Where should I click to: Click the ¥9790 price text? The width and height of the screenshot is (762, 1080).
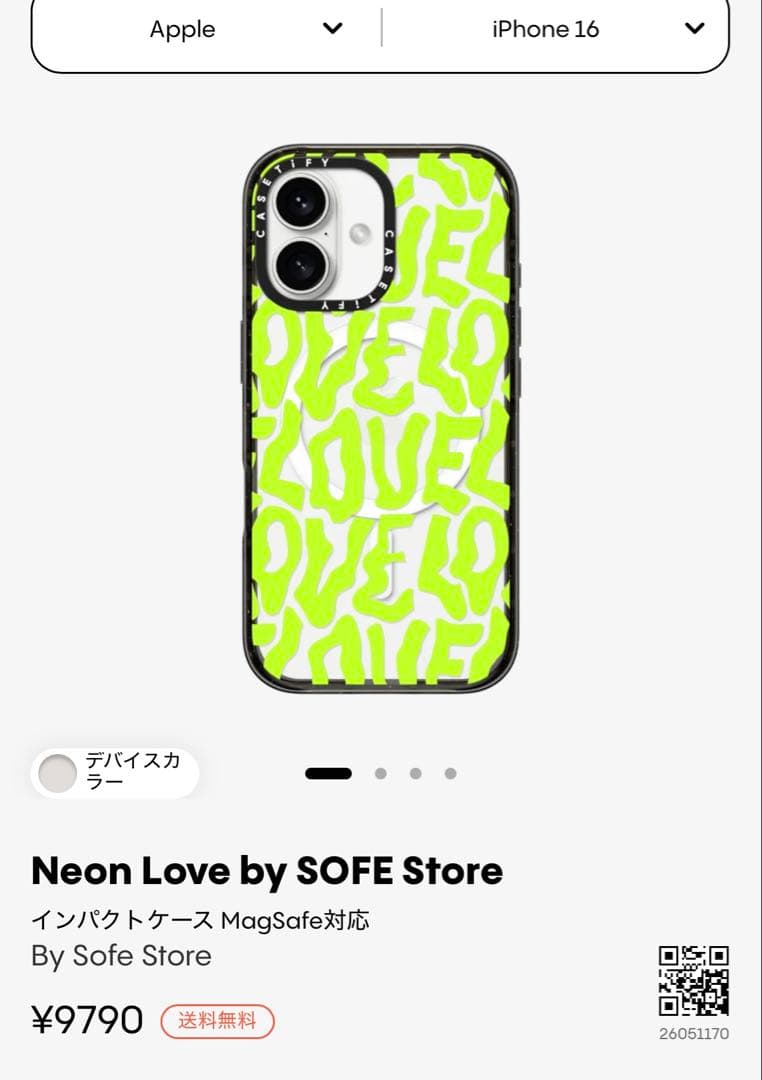click(87, 1020)
